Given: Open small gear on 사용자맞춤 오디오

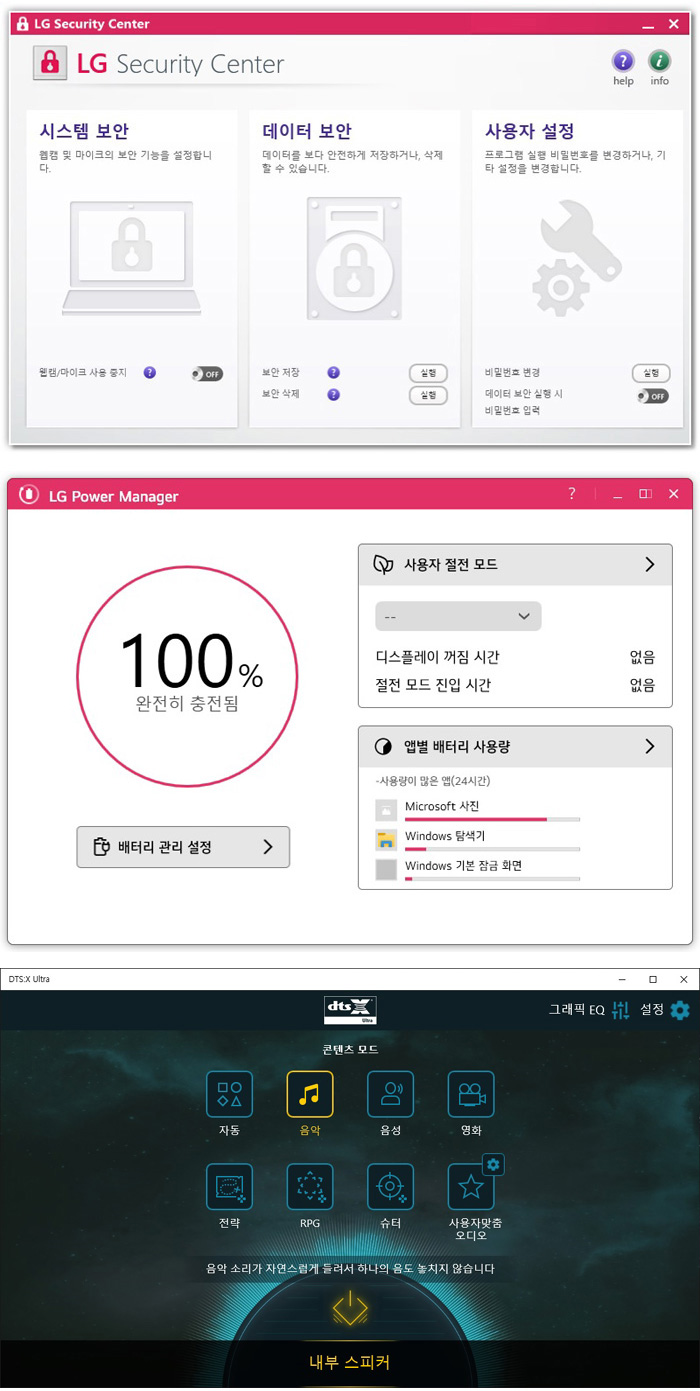Looking at the screenshot, I should coord(493,1164).
